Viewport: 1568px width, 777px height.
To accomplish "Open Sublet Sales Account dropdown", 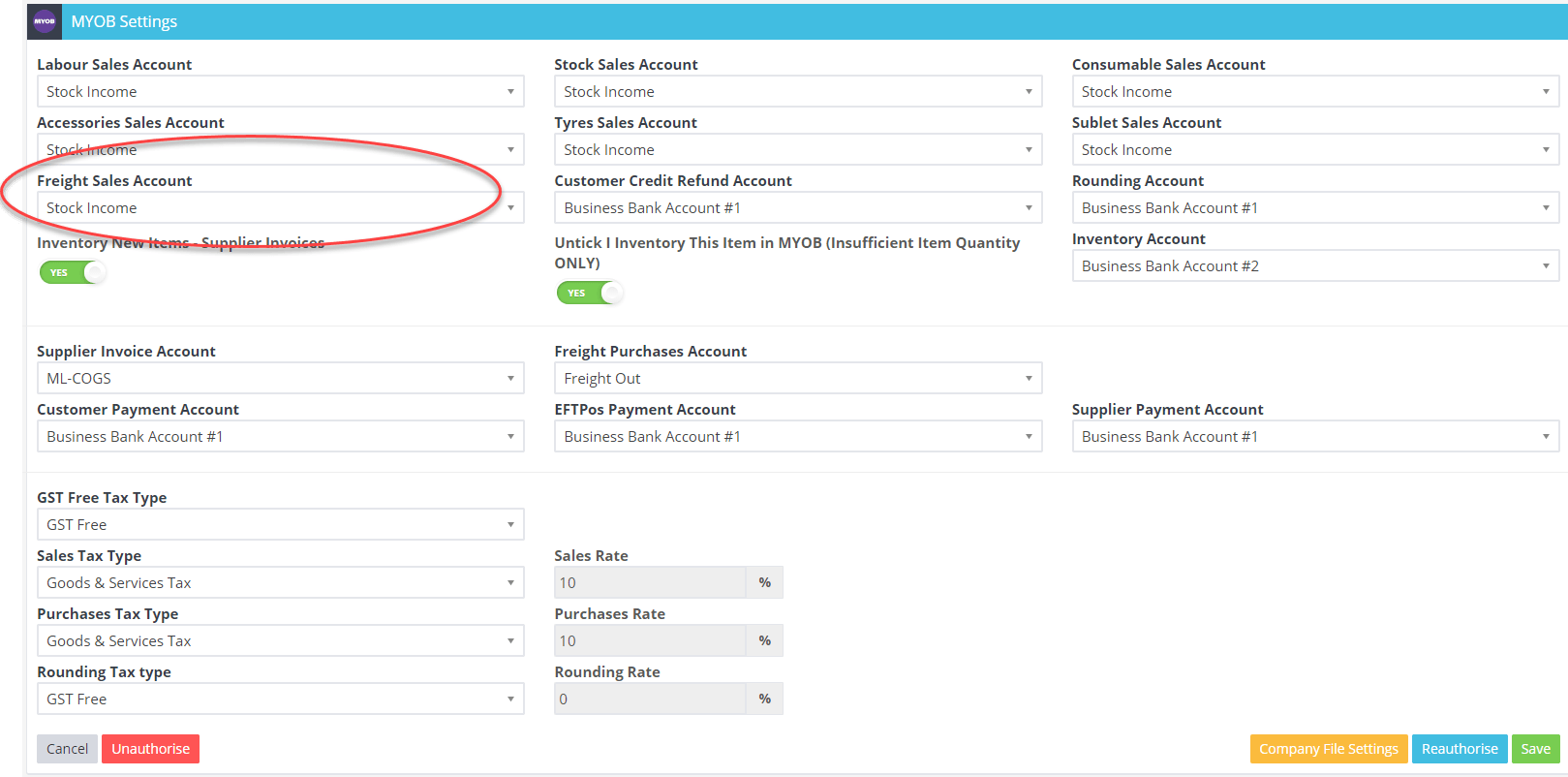I will [1315, 149].
